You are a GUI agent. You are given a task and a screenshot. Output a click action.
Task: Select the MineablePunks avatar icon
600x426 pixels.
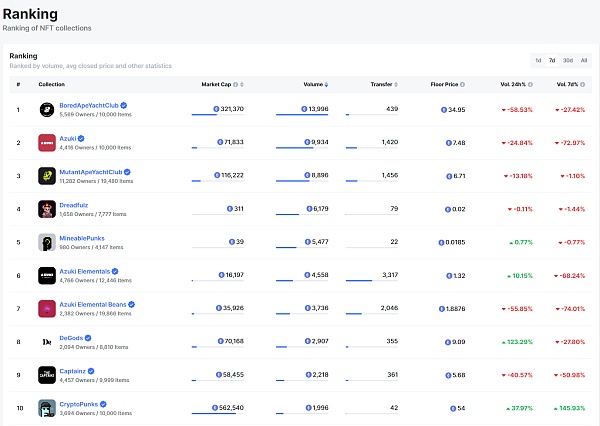47,242
